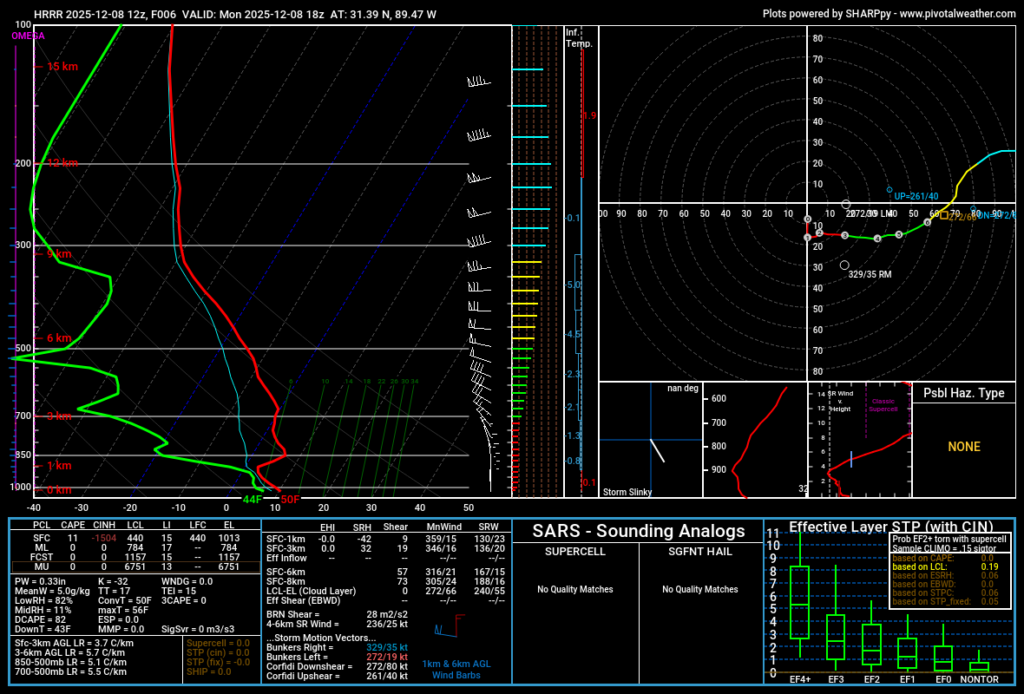1024x694 pixels.
Task: Click the Bunkers right-mover circle marker on hodograph
Action: 845,266
